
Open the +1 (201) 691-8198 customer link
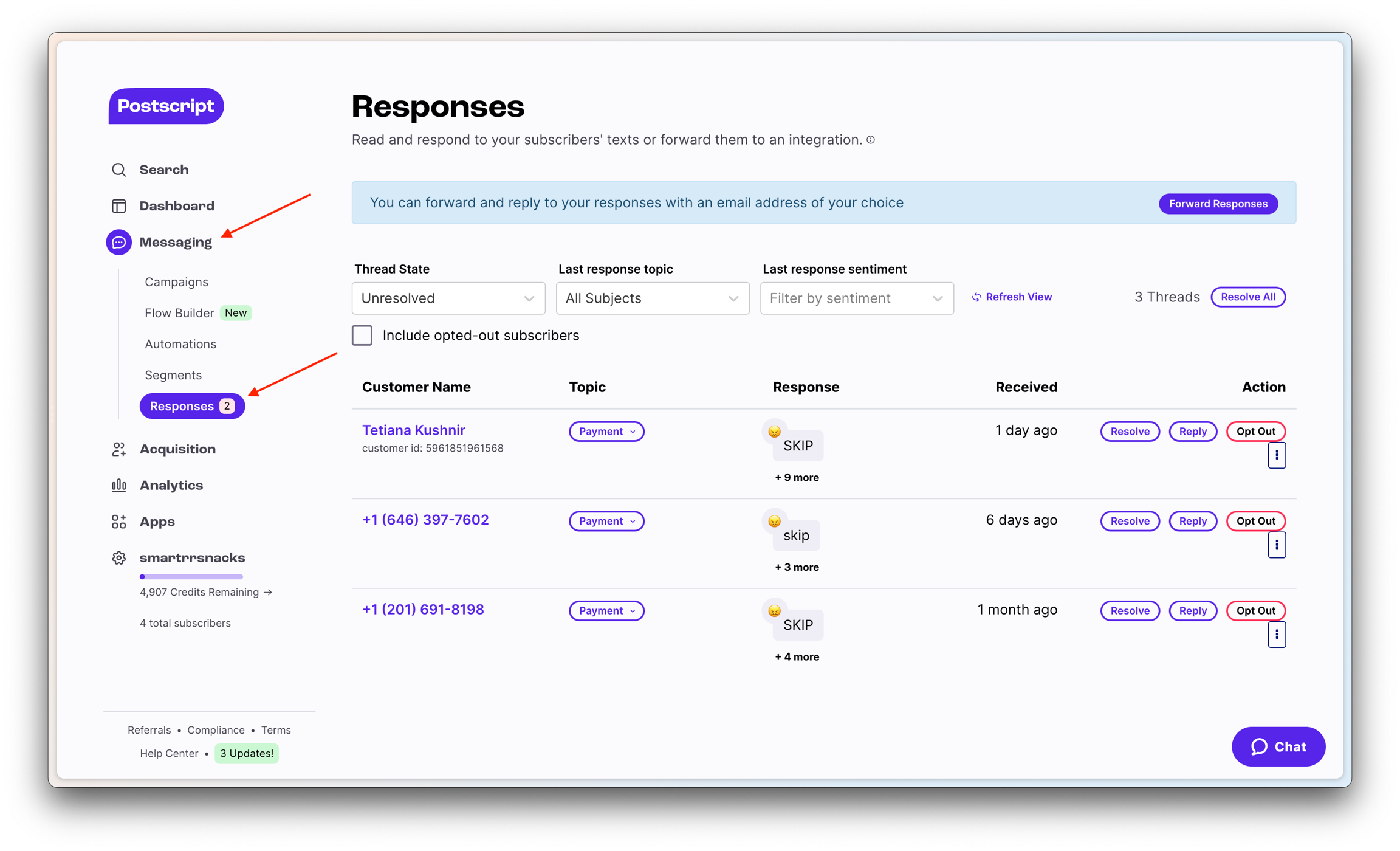(423, 609)
